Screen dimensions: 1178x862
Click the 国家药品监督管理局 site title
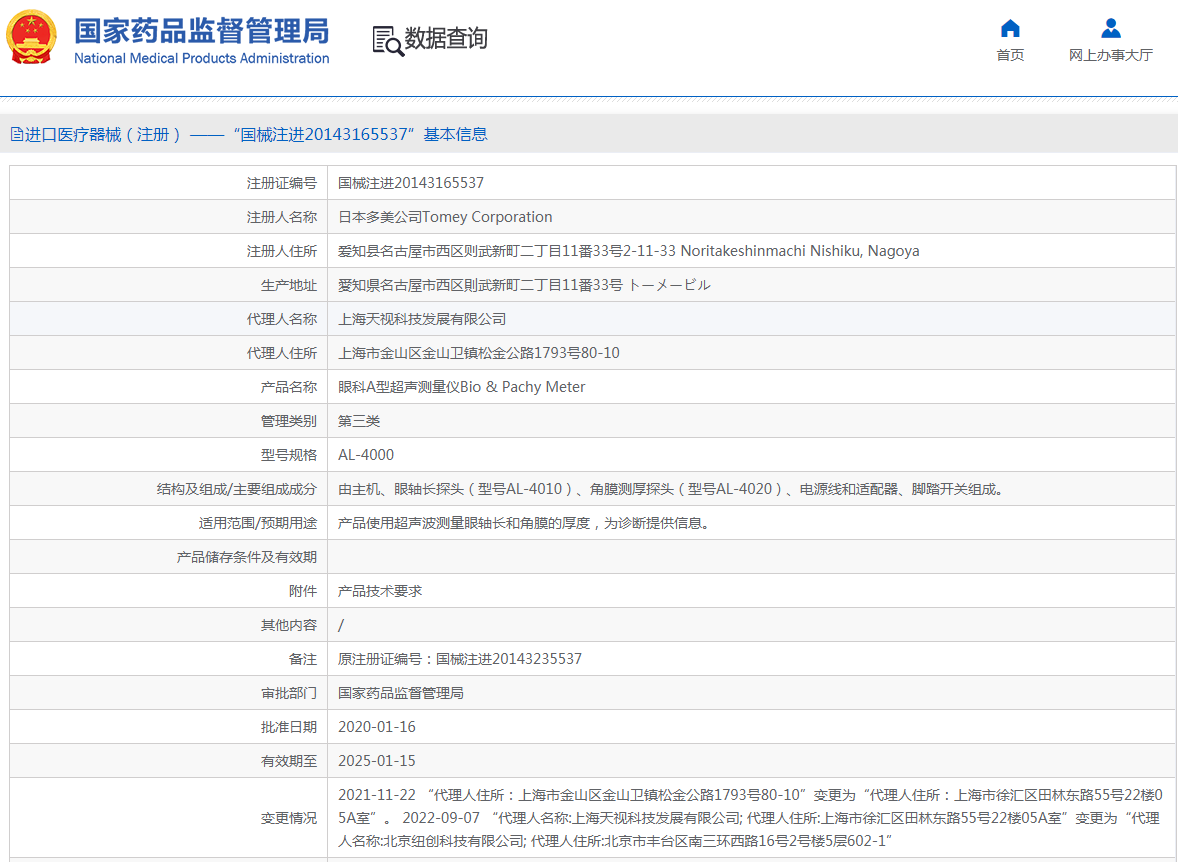coord(201,30)
